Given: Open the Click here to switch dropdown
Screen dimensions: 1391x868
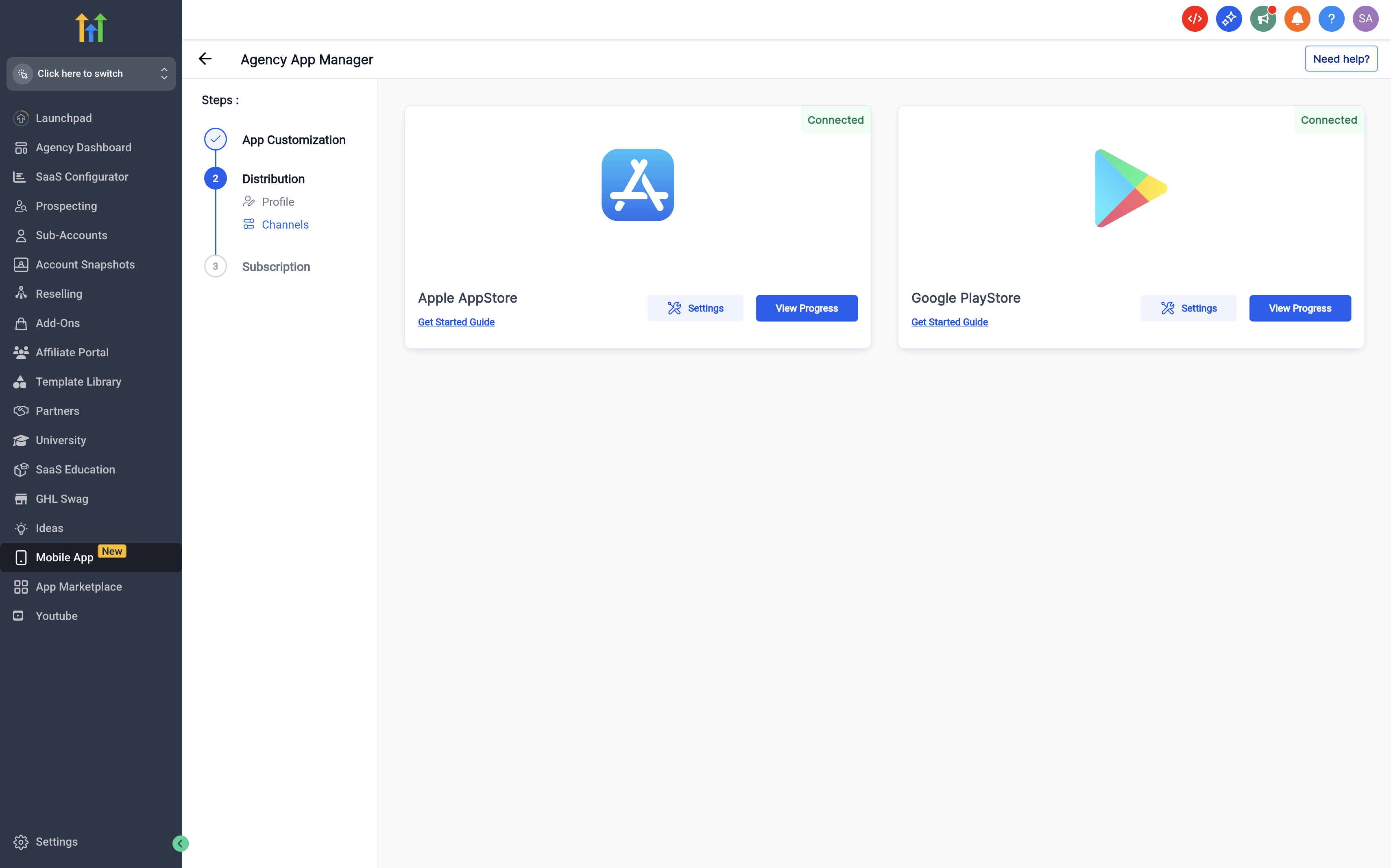Looking at the screenshot, I should (x=91, y=74).
